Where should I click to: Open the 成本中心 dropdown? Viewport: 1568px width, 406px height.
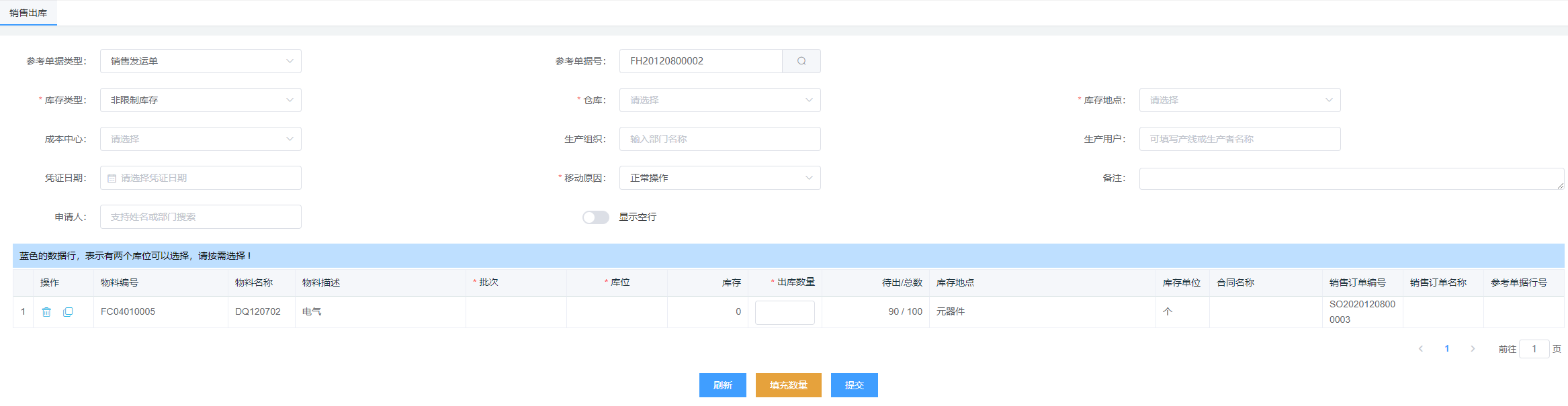tap(200, 139)
